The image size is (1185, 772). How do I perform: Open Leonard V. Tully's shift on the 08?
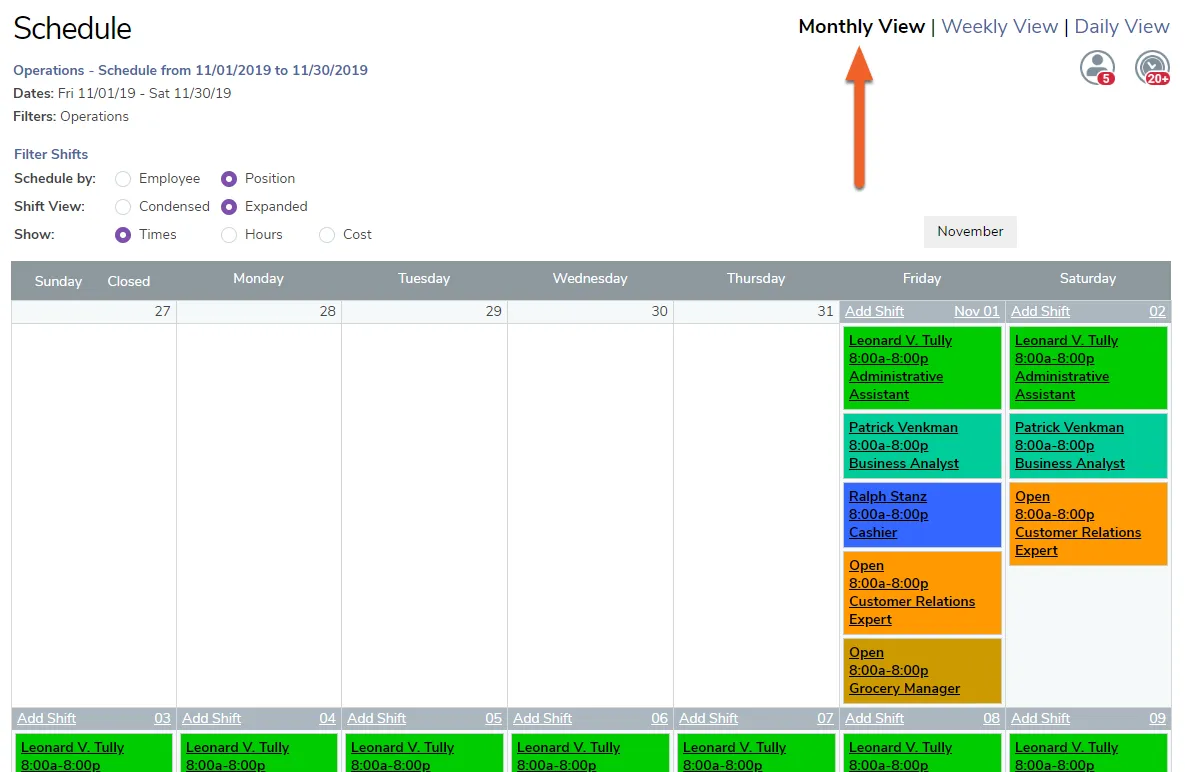pos(922,753)
